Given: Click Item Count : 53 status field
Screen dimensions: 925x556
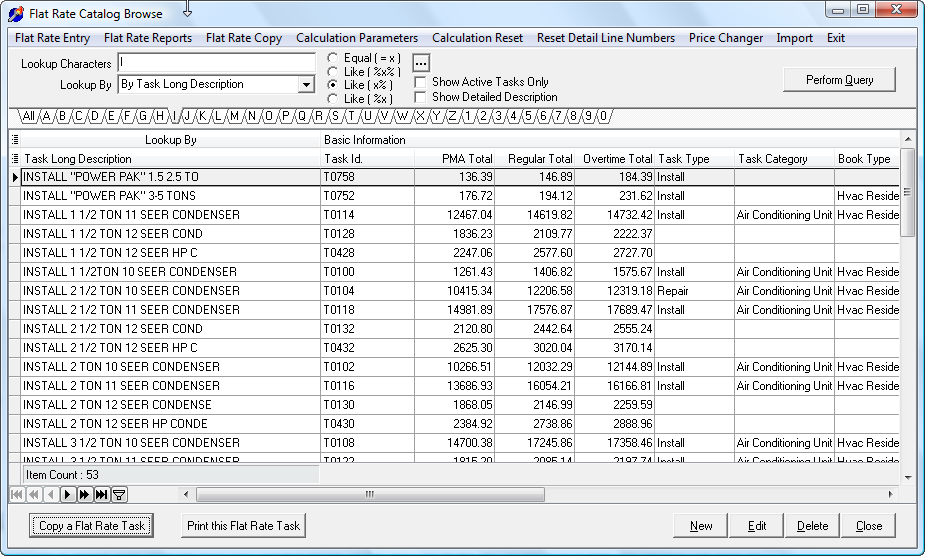Looking at the screenshot, I should click(170, 475).
